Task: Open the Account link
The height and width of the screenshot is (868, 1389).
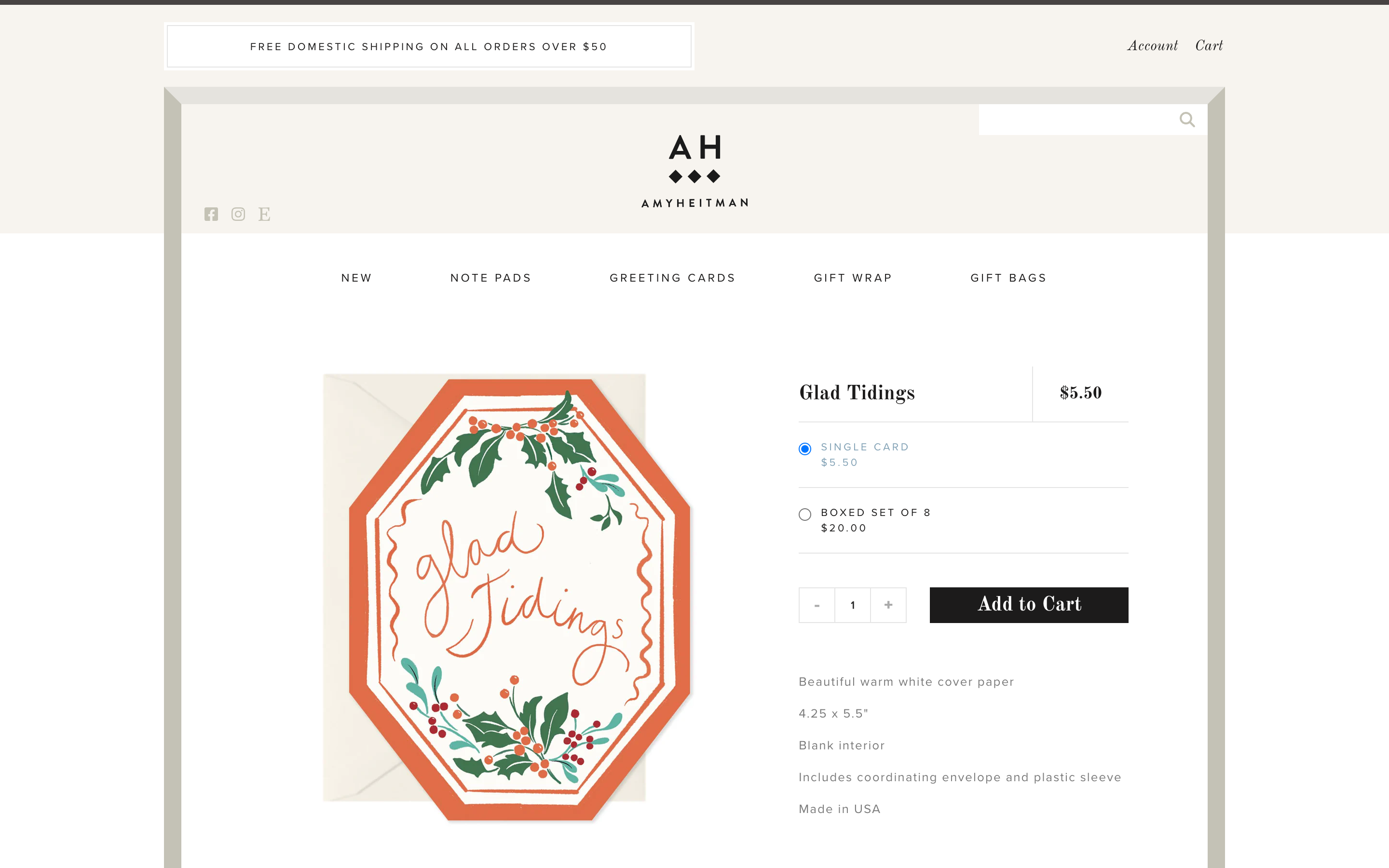Action: (x=1153, y=46)
